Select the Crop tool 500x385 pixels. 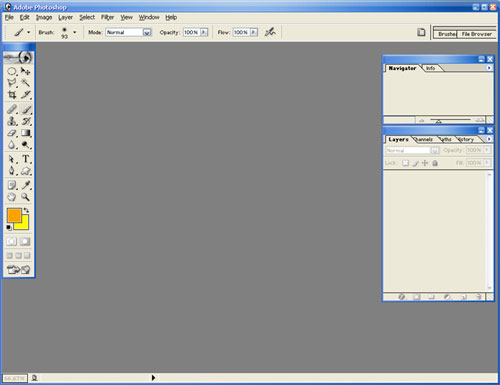[12, 95]
